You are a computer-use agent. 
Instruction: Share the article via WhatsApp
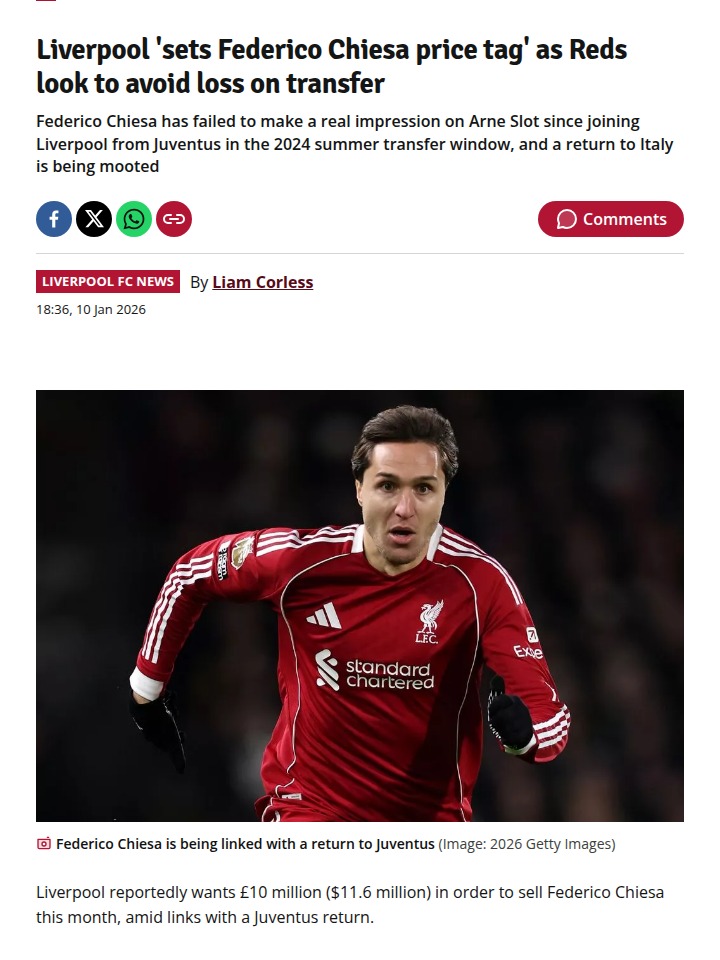coord(134,219)
